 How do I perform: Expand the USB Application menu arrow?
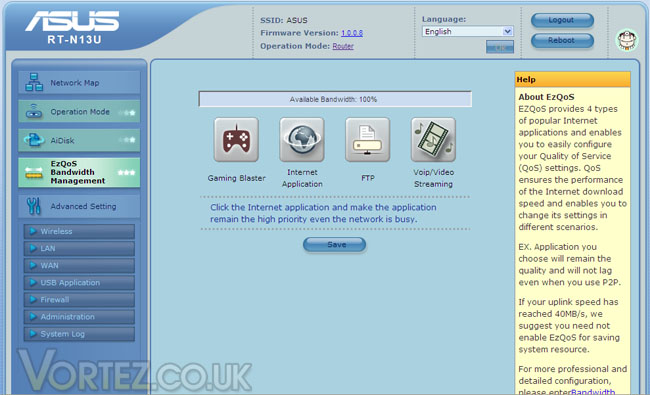(x=33, y=282)
